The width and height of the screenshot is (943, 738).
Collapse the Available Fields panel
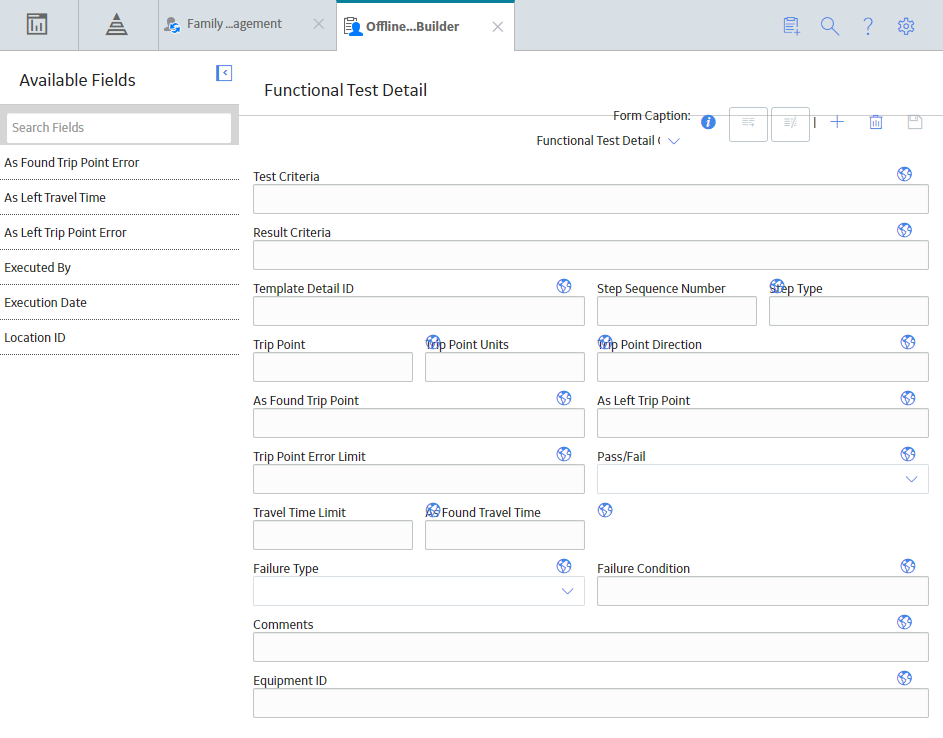click(x=224, y=73)
